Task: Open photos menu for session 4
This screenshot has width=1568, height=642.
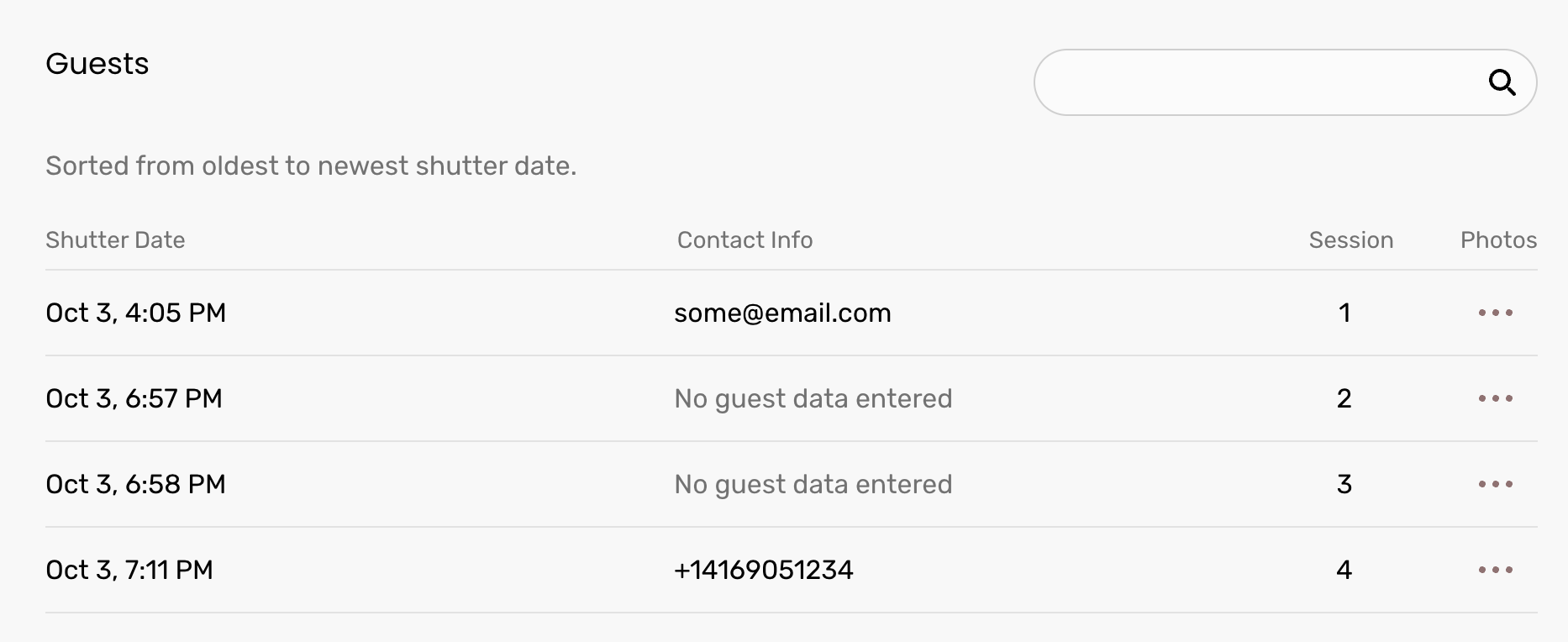Action: click(1495, 570)
